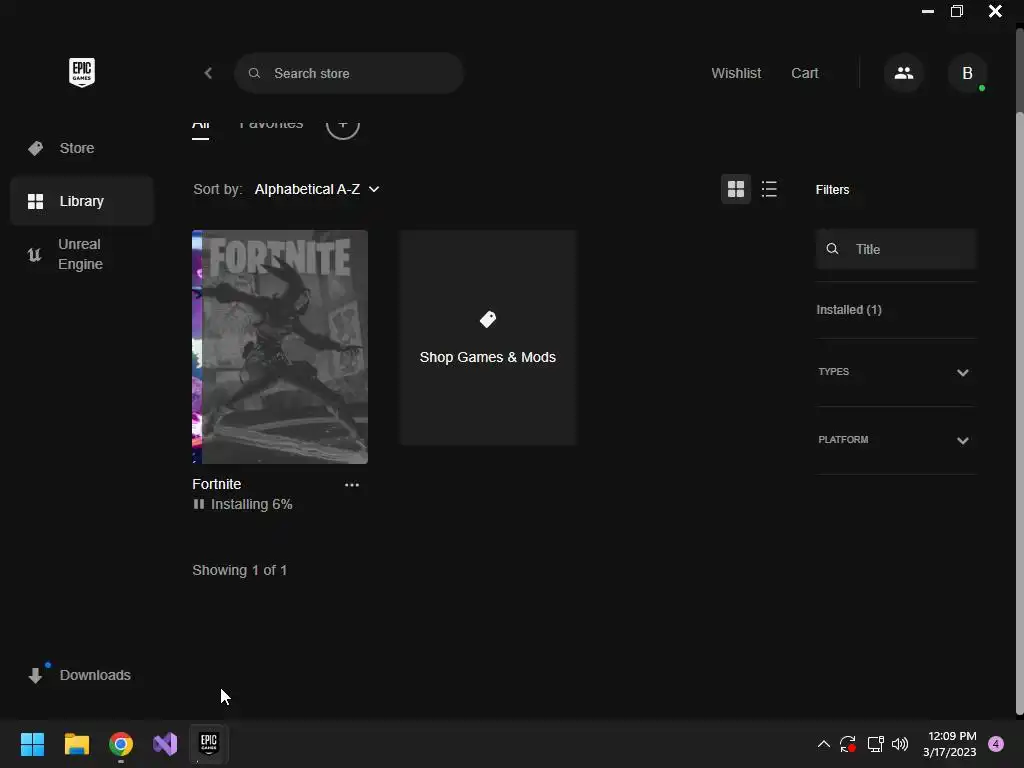Image resolution: width=1024 pixels, height=768 pixels.
Task: Click the Epic Games taskbar icon
Action: 209,744
